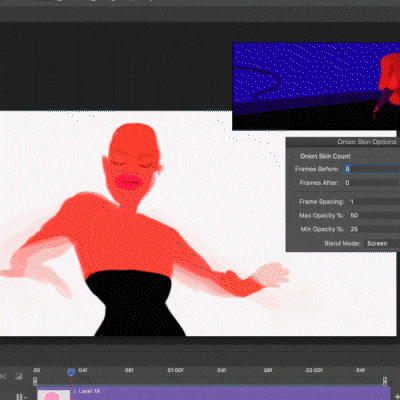Click the Frames After field

[x=372, y=183]
